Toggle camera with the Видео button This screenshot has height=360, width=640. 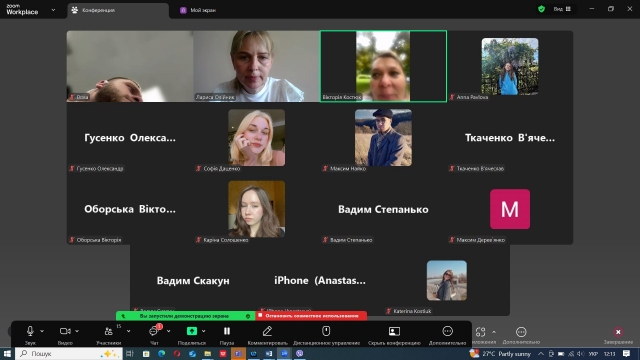[65, 335]
